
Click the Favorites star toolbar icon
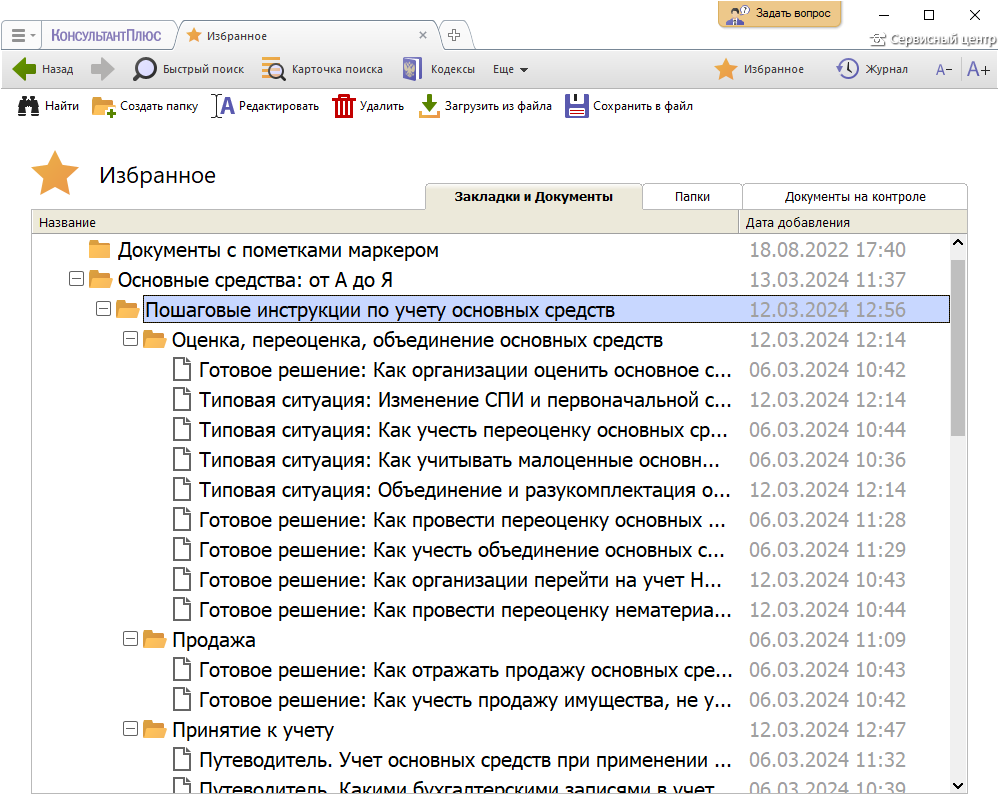726,69
